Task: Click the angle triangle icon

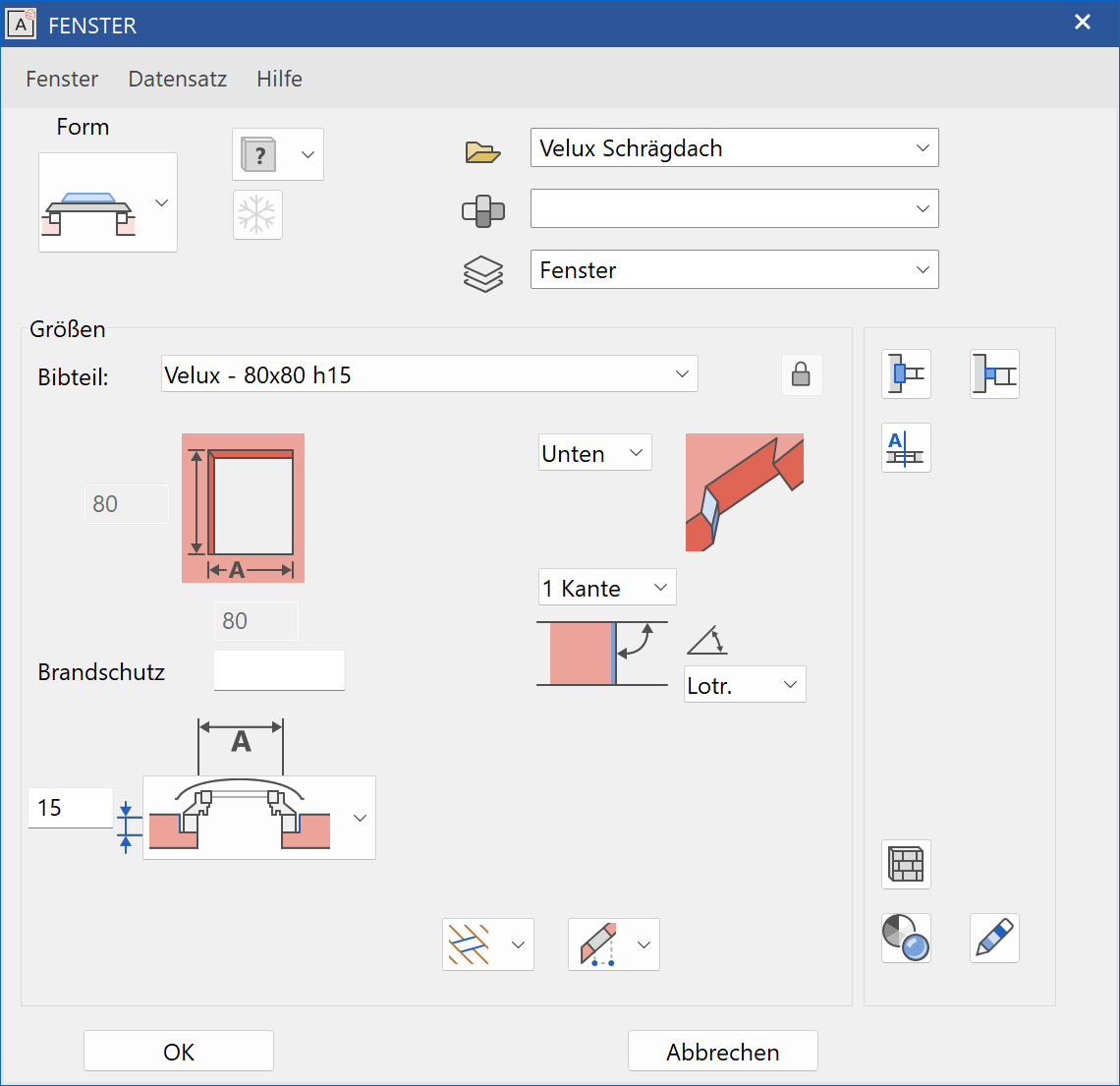Action: click(707, 640)
